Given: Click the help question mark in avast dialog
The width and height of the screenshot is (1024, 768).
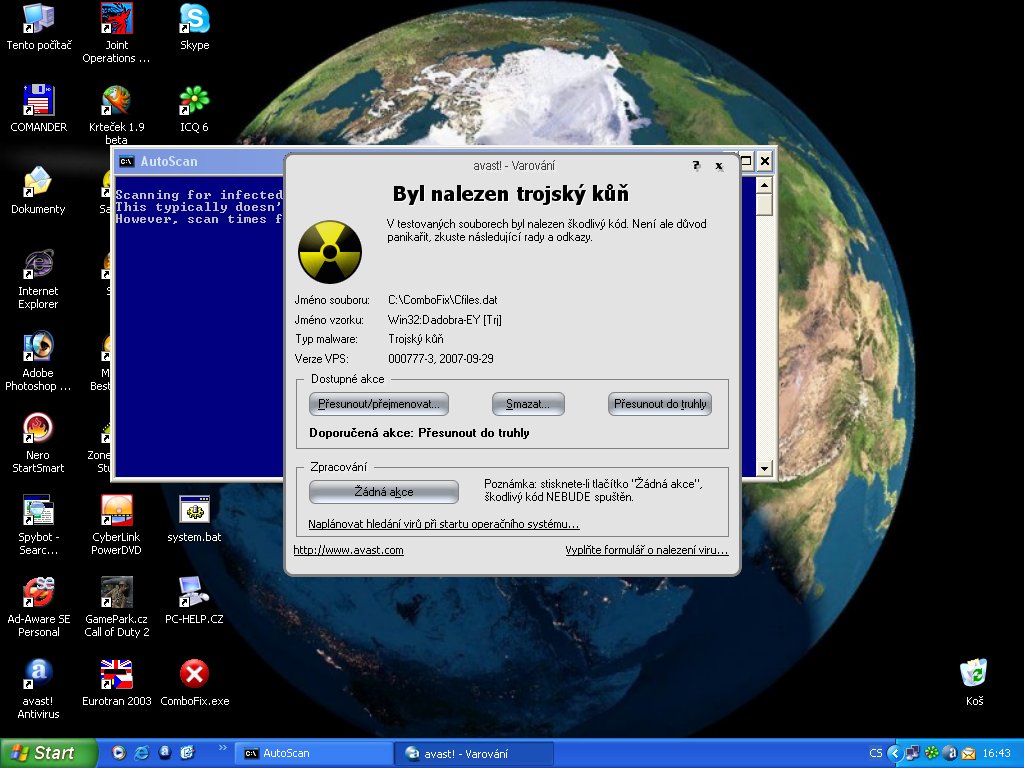Looking at the screenshot, I should point(696,166).
